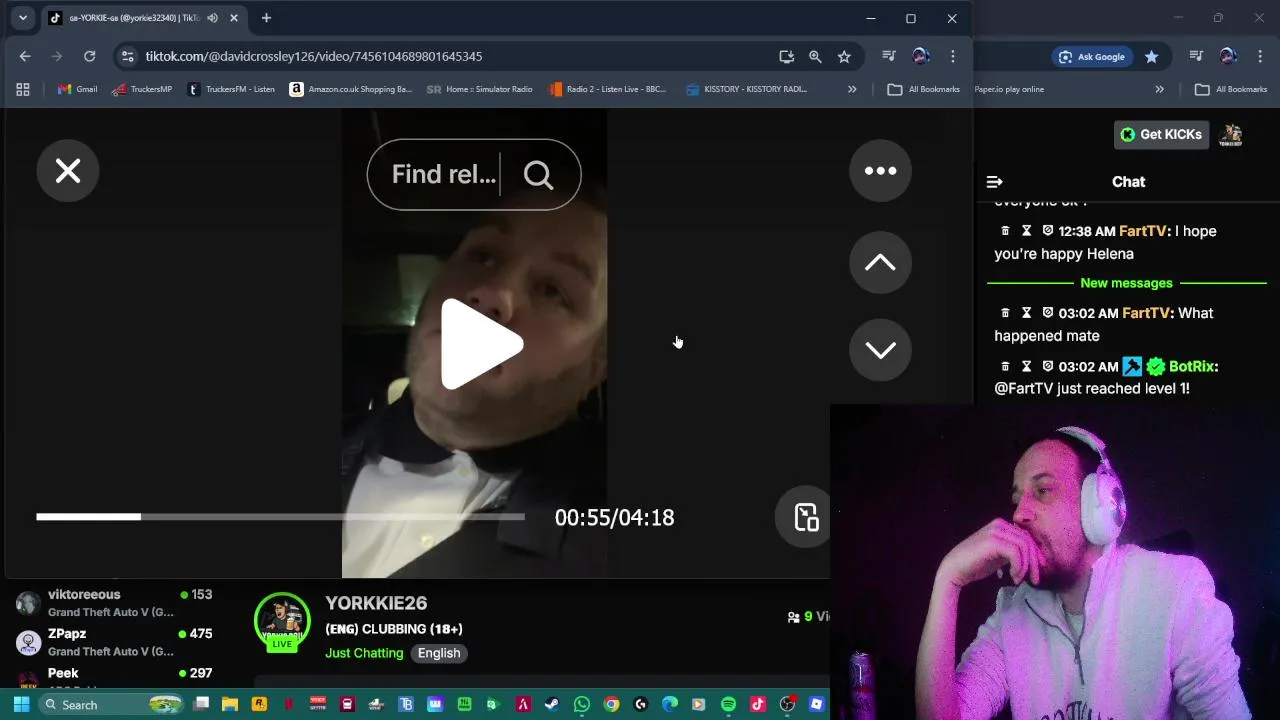Go to next TikTok video with down arrow
Screen dimensions: 1280x720
(x=880, y=349)
